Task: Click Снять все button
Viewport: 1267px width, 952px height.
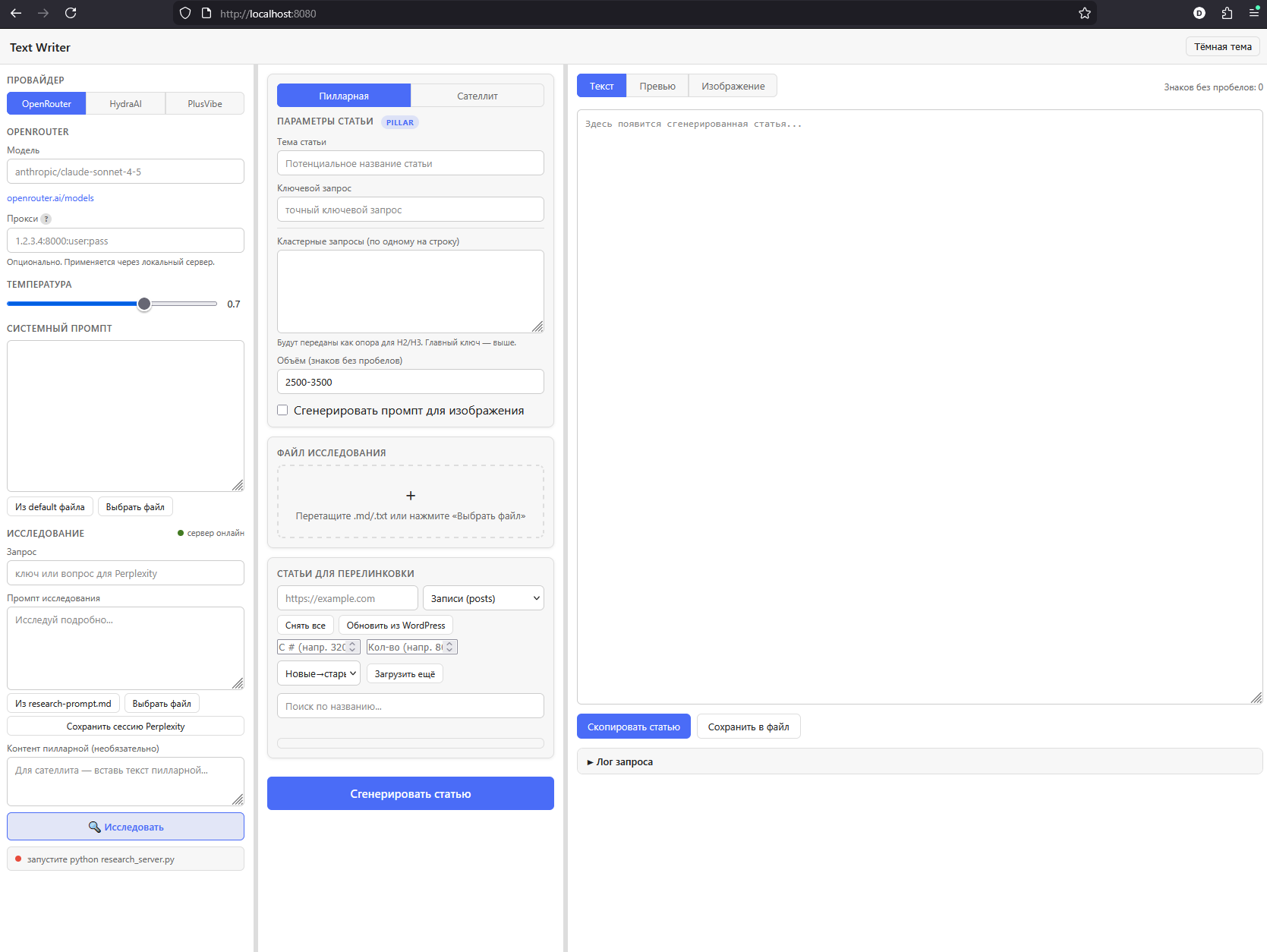Action: [x=305, y=625]
